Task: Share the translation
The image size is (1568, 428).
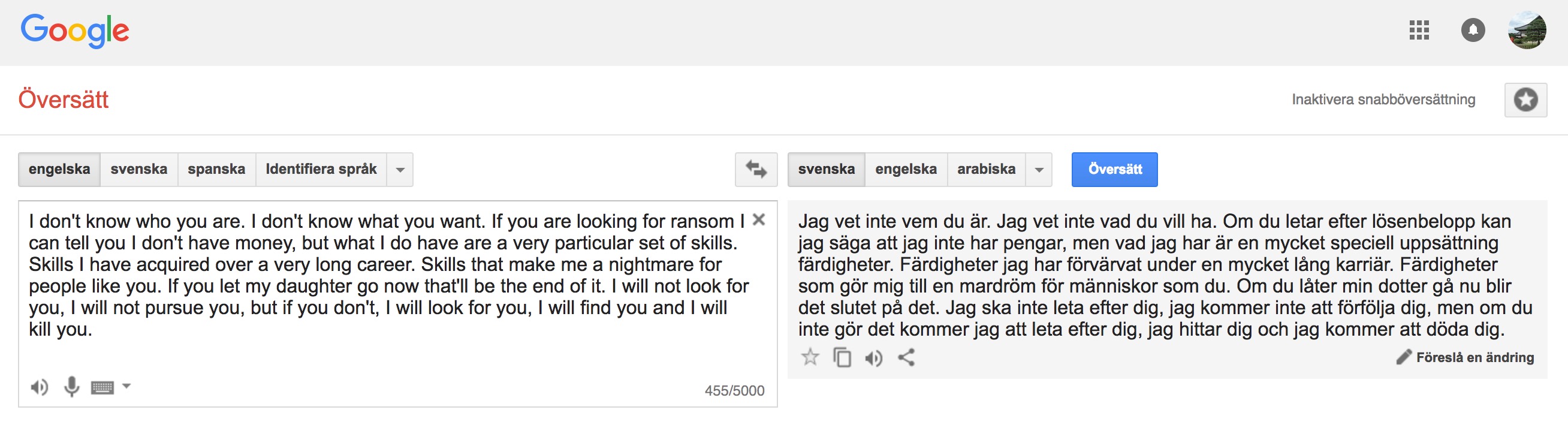Action: (x=906, y=357)
